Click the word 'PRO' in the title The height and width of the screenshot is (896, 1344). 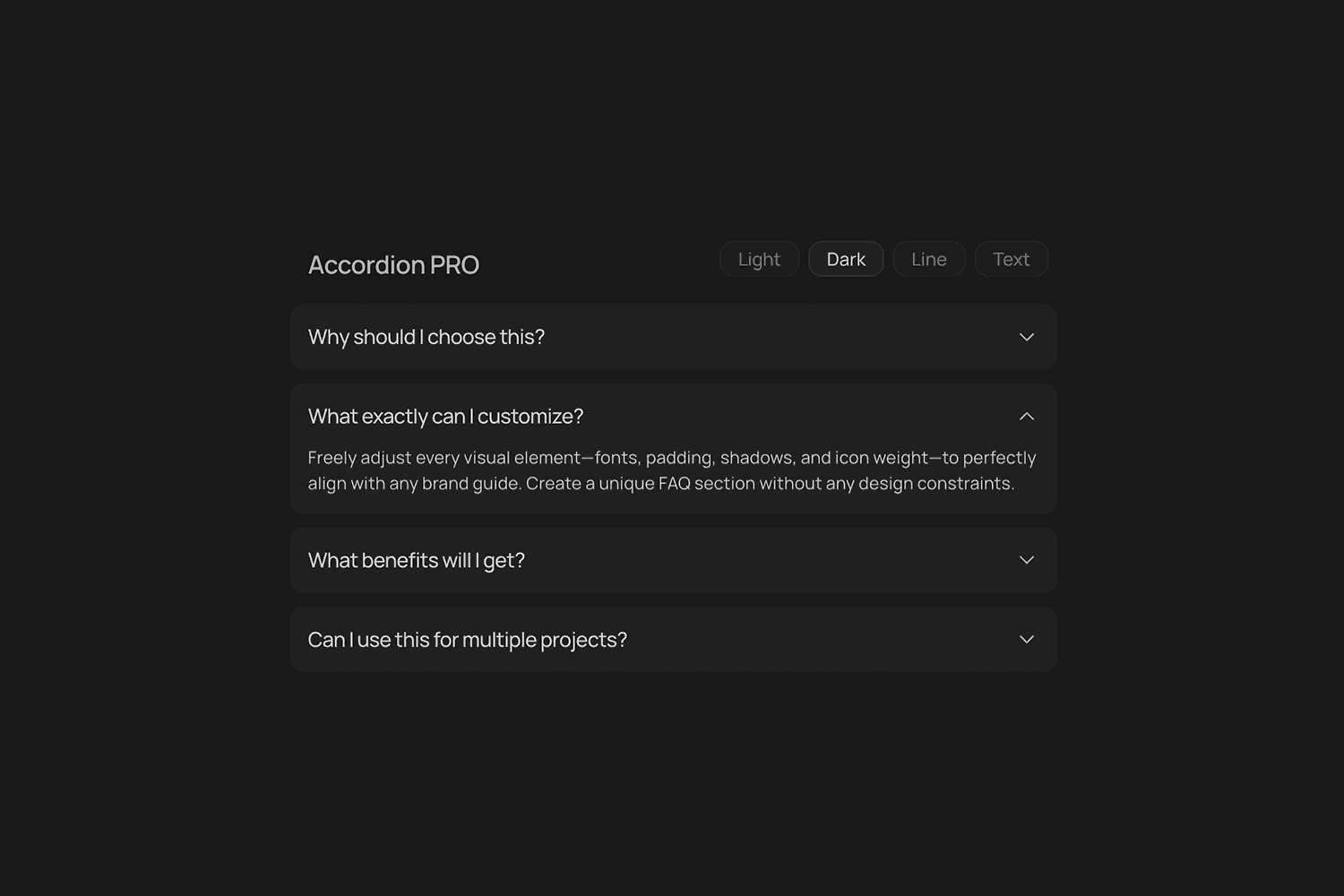tap(454, 265)
